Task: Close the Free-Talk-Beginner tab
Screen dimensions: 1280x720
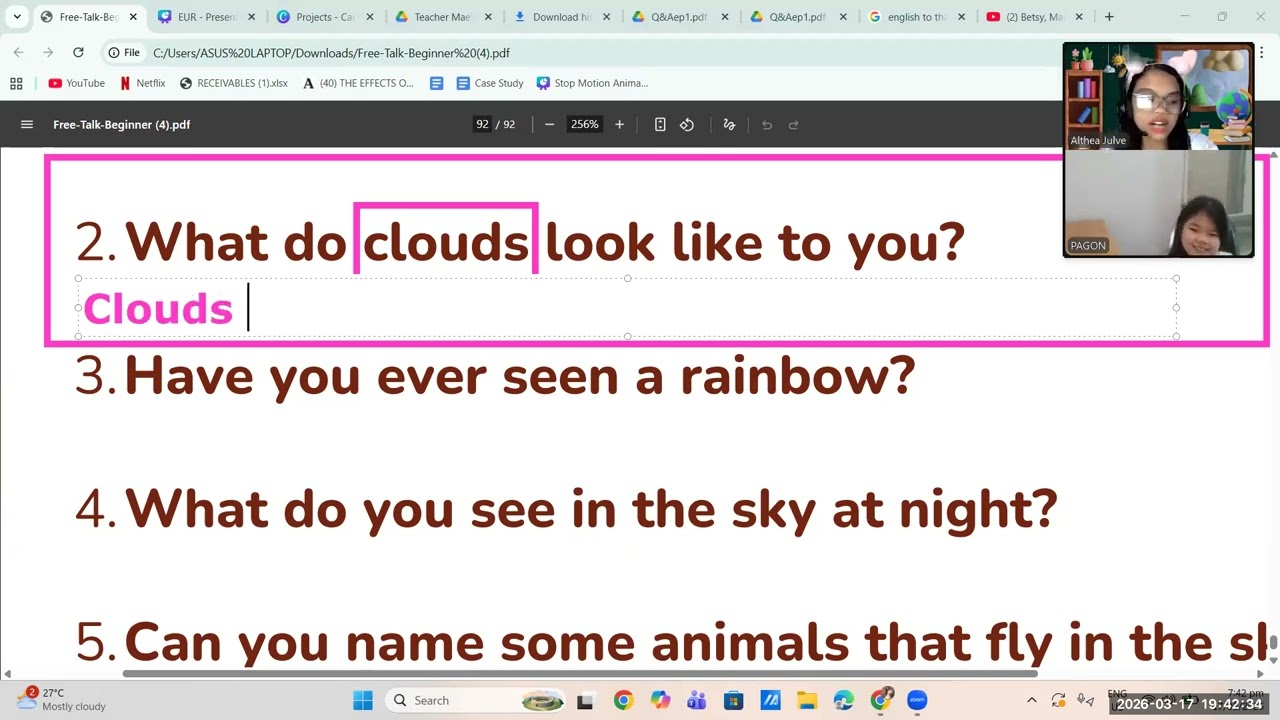Action: (133, 17)
